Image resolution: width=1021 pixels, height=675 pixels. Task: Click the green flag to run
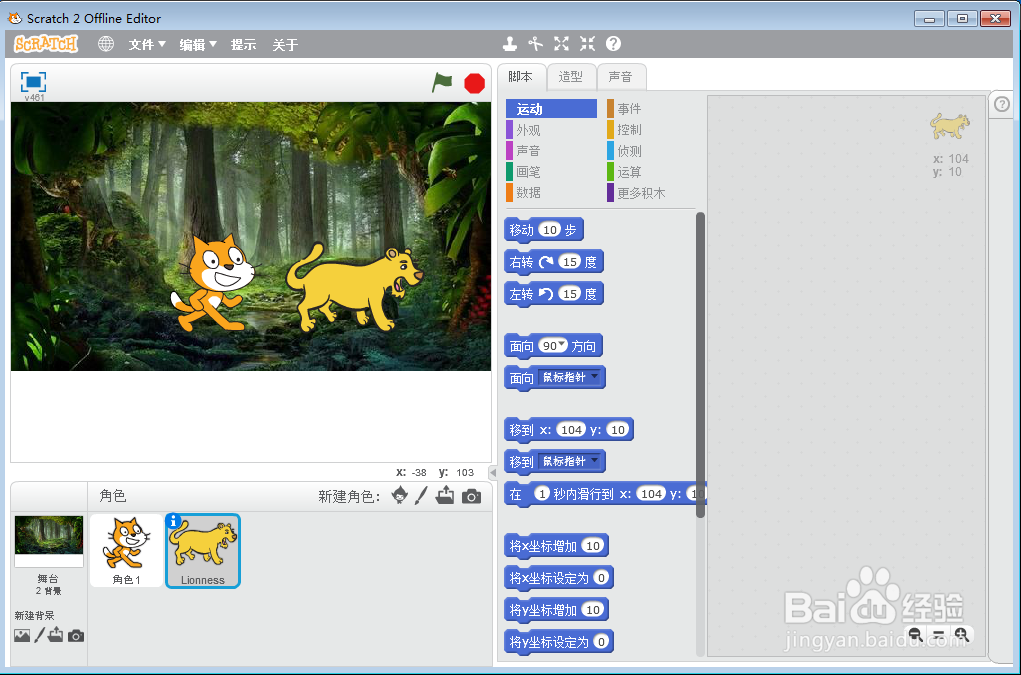(442, 83)
